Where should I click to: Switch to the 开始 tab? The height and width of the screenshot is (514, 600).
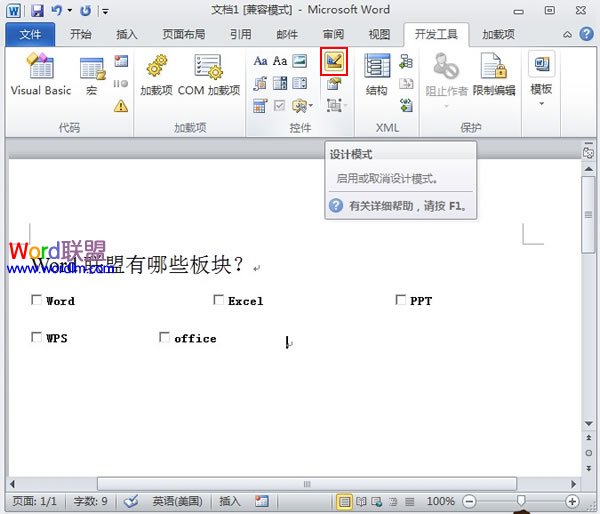coord(81,34)
